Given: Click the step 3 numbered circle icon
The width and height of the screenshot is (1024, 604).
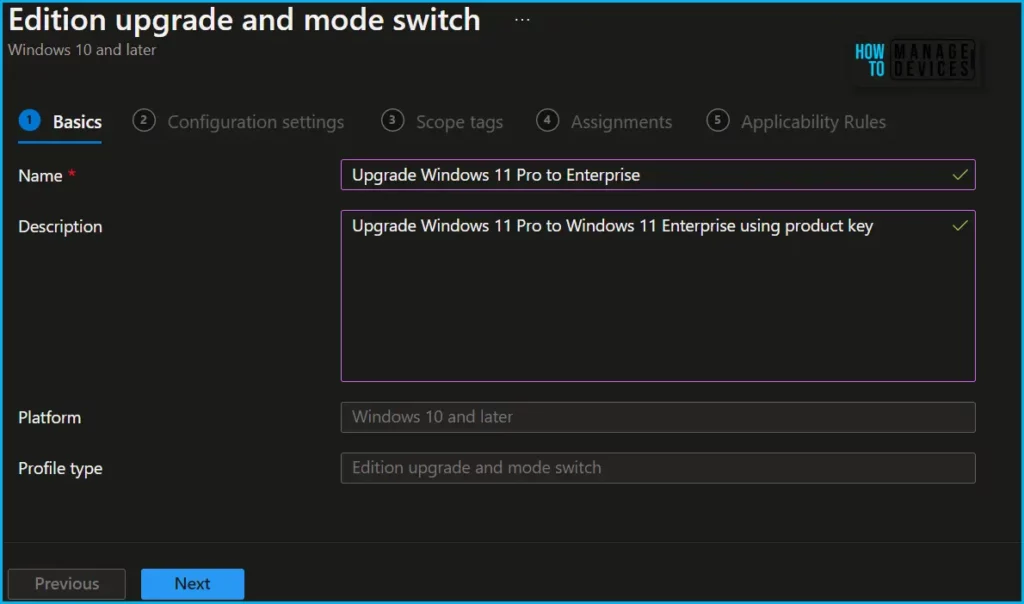Looking at the screenshot, I should coord(392,121).
